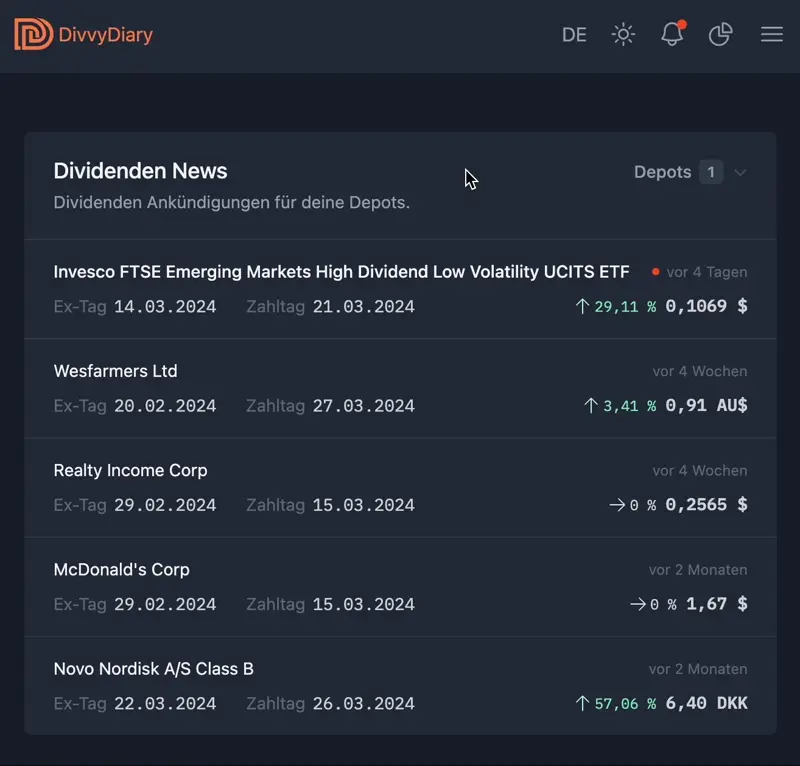800x766 pixels.
Task: Open McDonald's Corp dividend announcement
Action: coord(121,569)
